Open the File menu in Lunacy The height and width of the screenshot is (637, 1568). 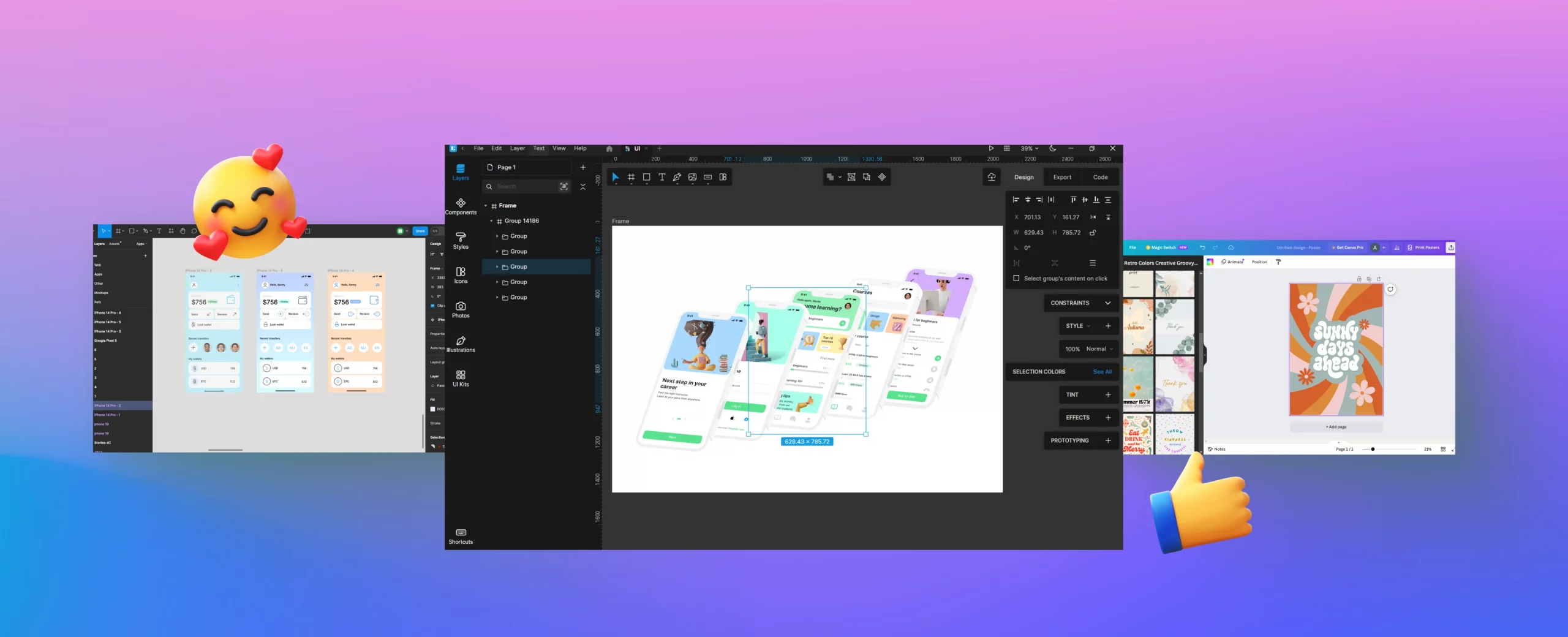478,148
